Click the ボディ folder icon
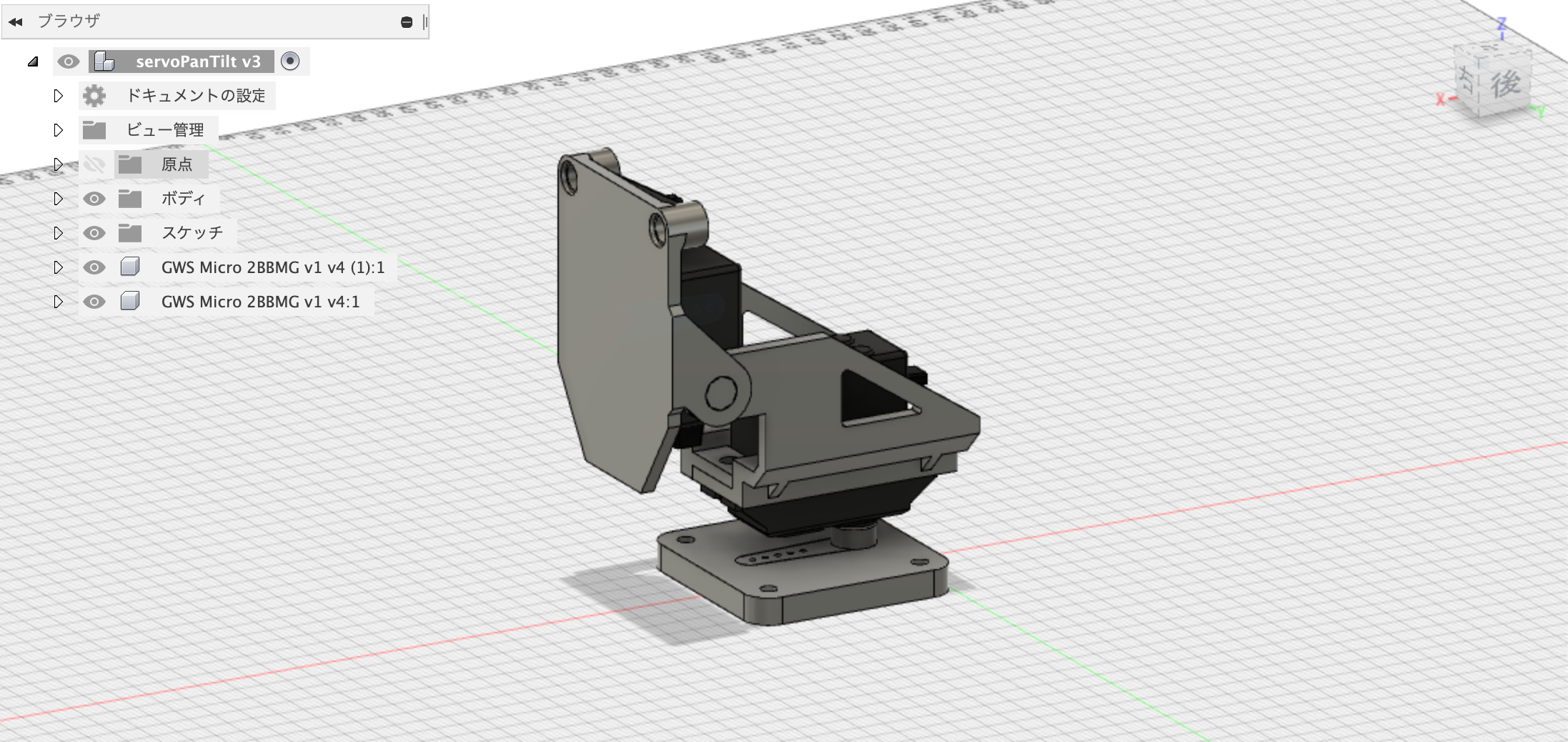1568x742 pixels. tap(130, 199)
